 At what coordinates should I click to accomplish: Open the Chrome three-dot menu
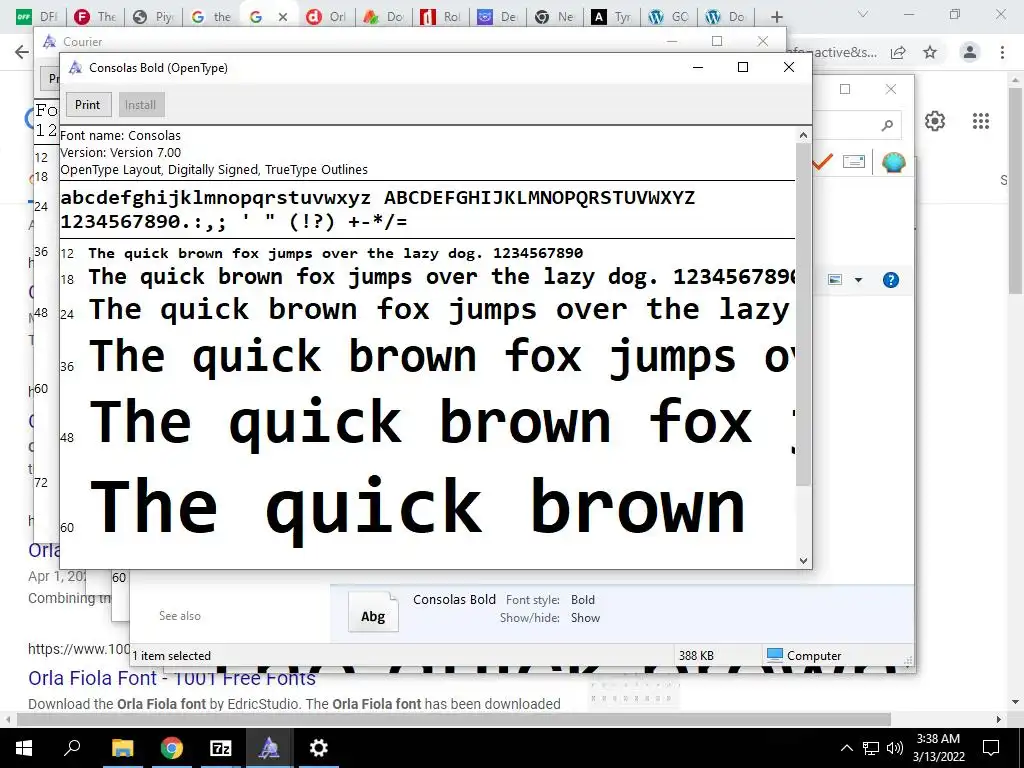coord(1002,52)
